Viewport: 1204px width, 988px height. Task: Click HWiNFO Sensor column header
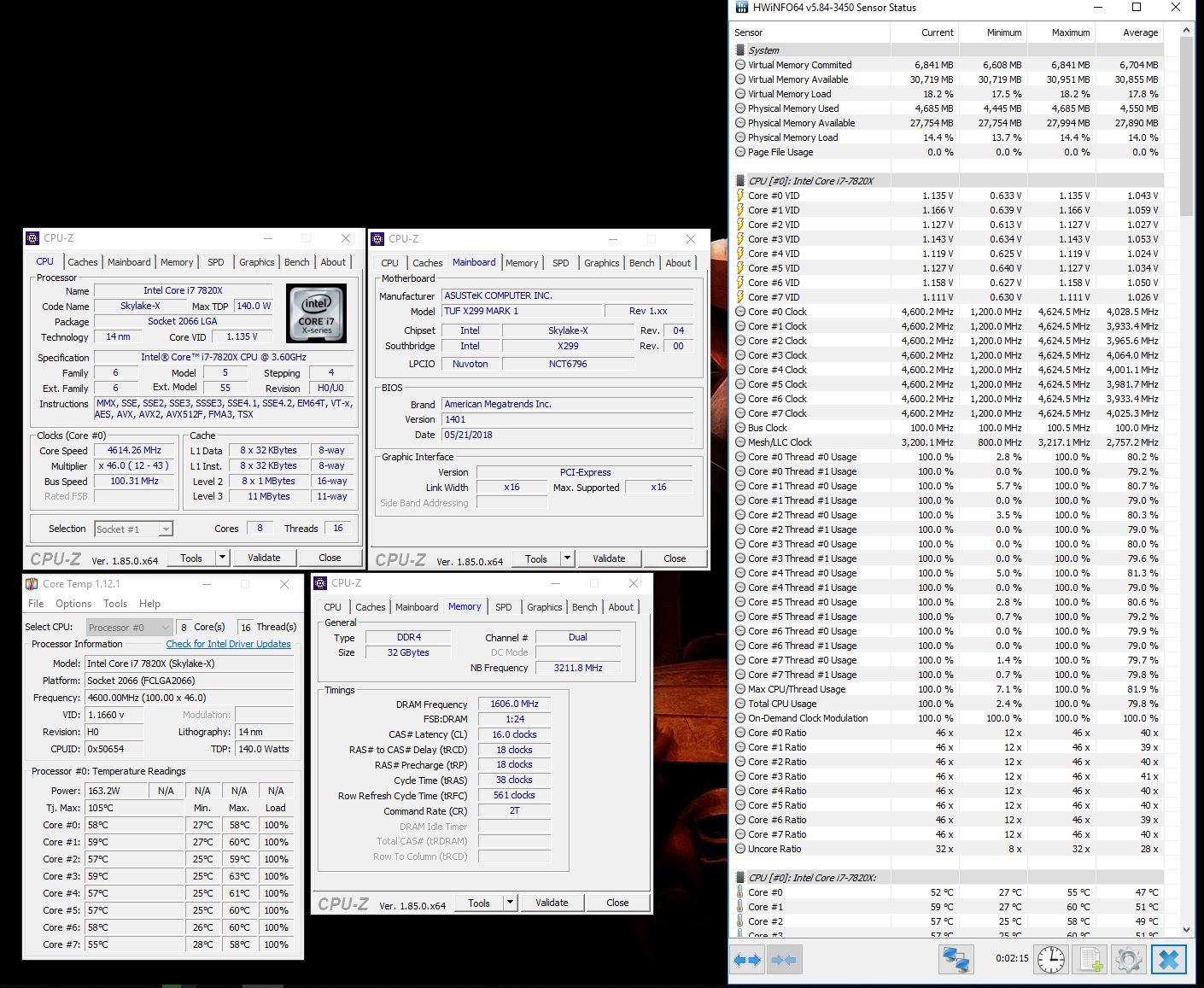coord(810,32)
